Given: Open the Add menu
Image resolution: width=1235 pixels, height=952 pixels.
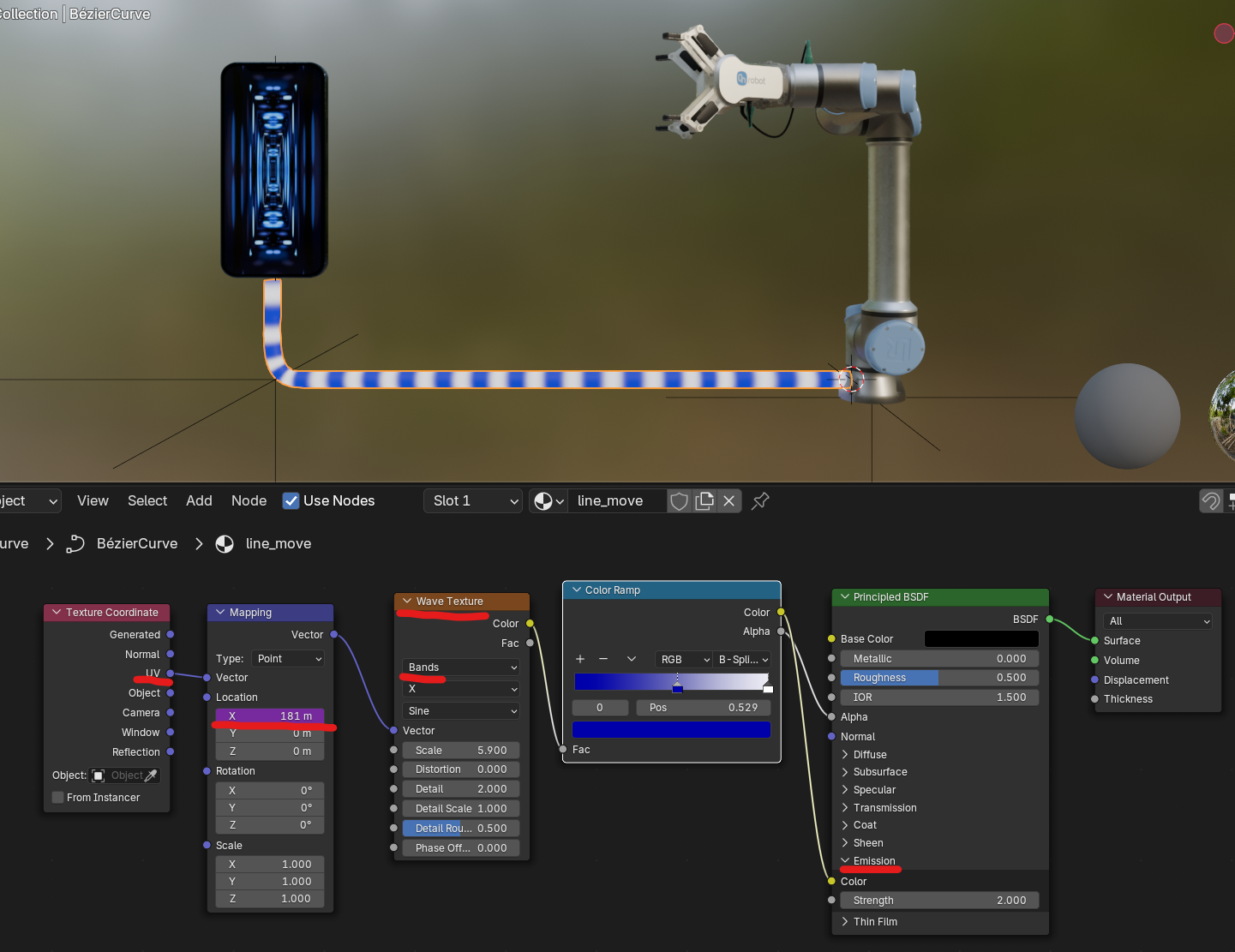Looking at the screenshot, I should click(199, 501).
